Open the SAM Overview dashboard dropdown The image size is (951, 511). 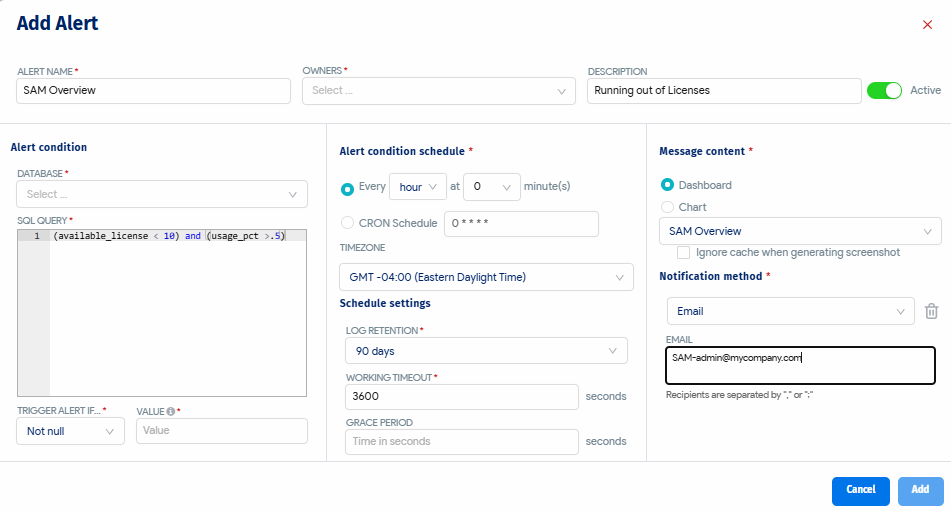click(x=799, y=231)
